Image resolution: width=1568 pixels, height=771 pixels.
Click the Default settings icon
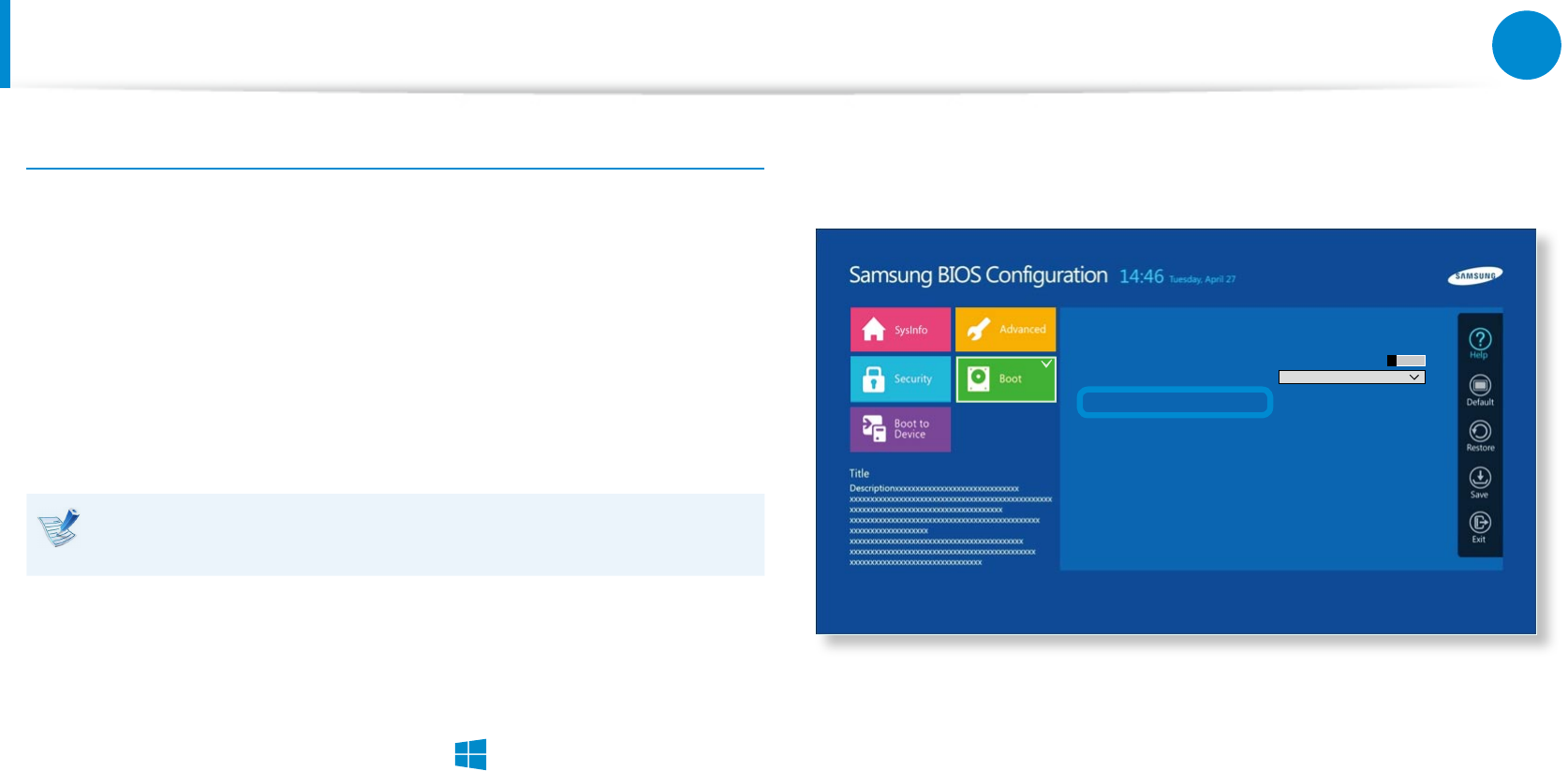tap(1480, 390)
